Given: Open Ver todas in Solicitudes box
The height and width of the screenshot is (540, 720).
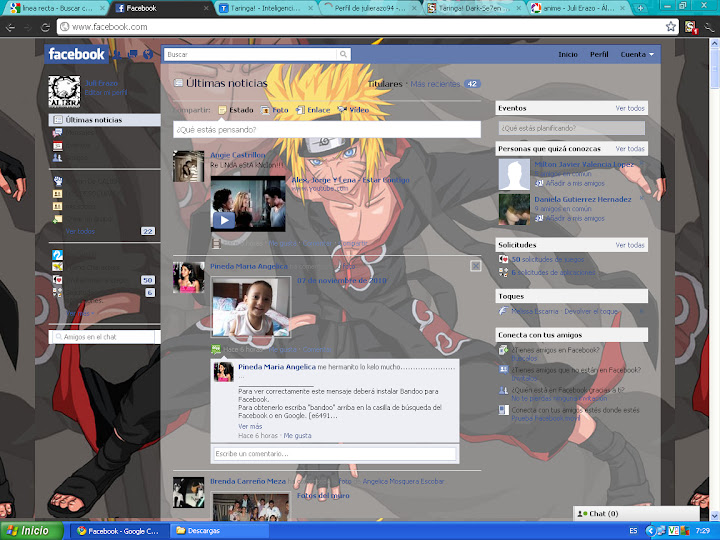Looking at the screenshot, I should click(630, 245).
